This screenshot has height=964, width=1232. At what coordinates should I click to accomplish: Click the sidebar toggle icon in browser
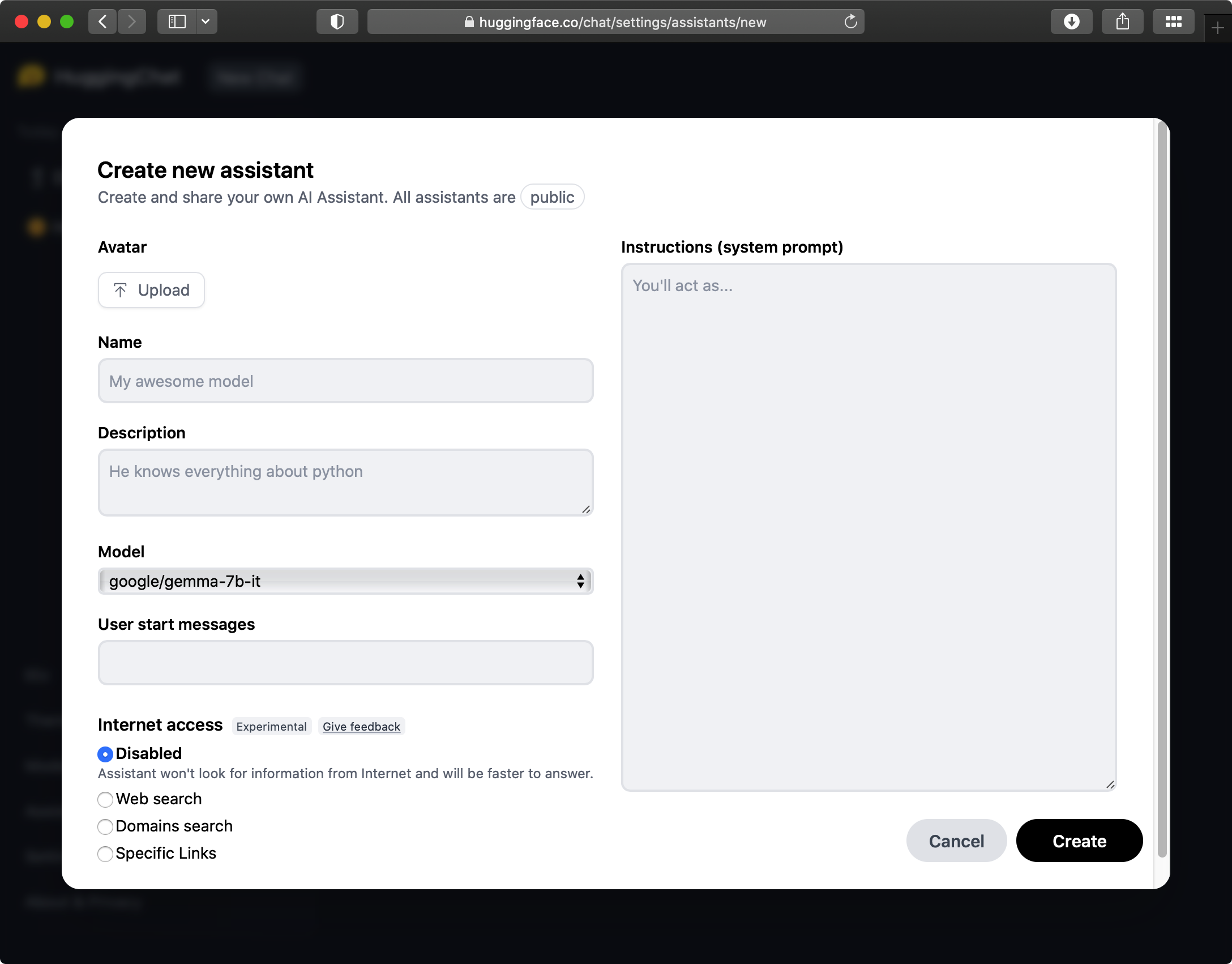click(x=176, y=21)
